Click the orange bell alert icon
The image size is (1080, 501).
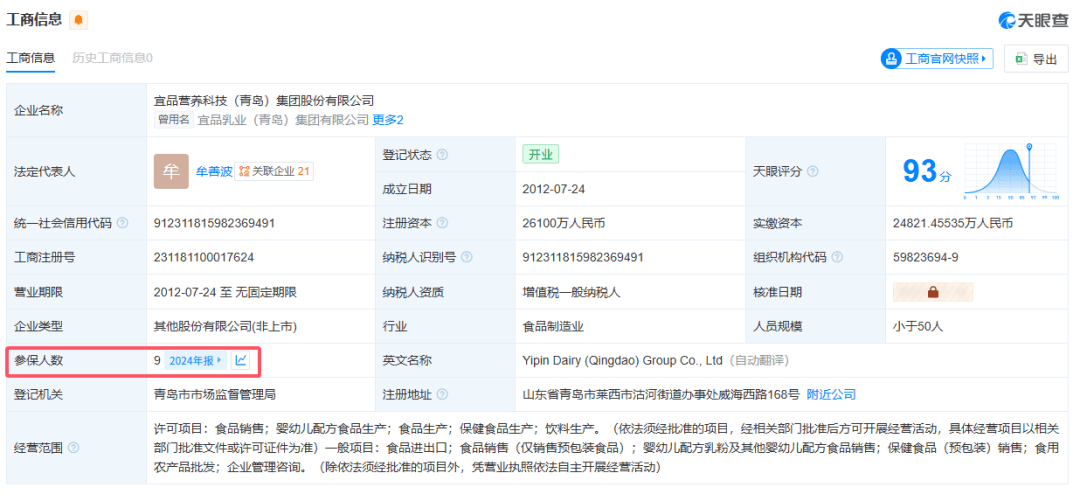79,20
